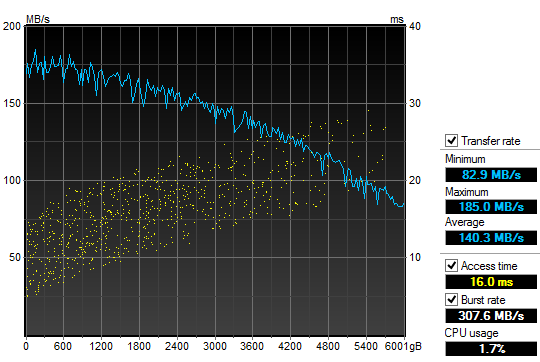Viewport: 540px width, 362px height.
Task: Select the Minimum value 82.9 MB/s
Action: 491,175
